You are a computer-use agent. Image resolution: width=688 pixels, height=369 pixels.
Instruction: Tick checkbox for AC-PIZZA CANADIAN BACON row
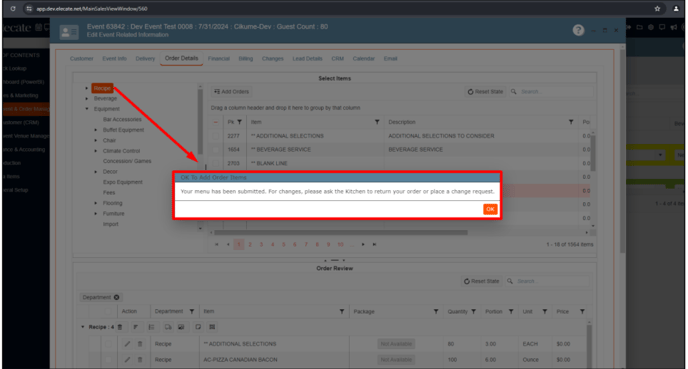(x=108, y=360)
